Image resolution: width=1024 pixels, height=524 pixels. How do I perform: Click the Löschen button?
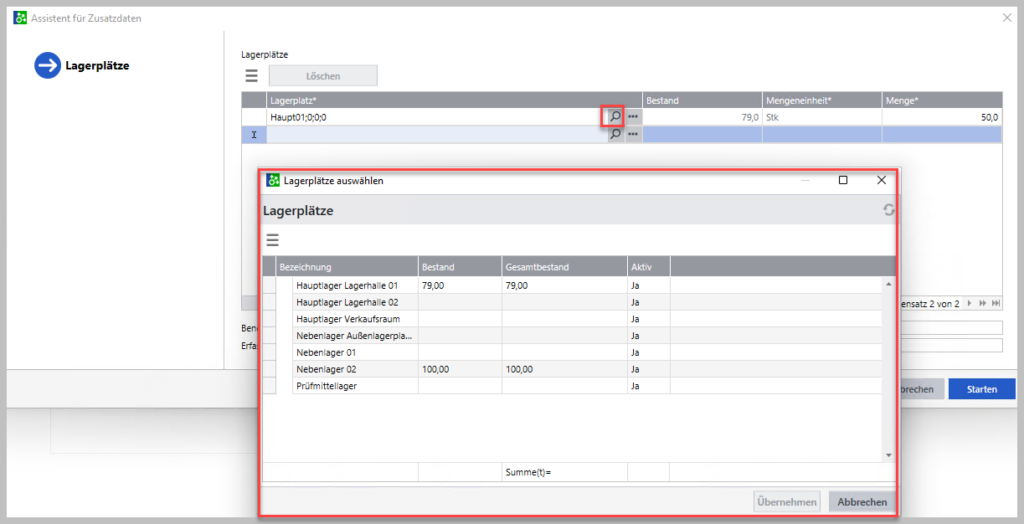pos(323,76)
